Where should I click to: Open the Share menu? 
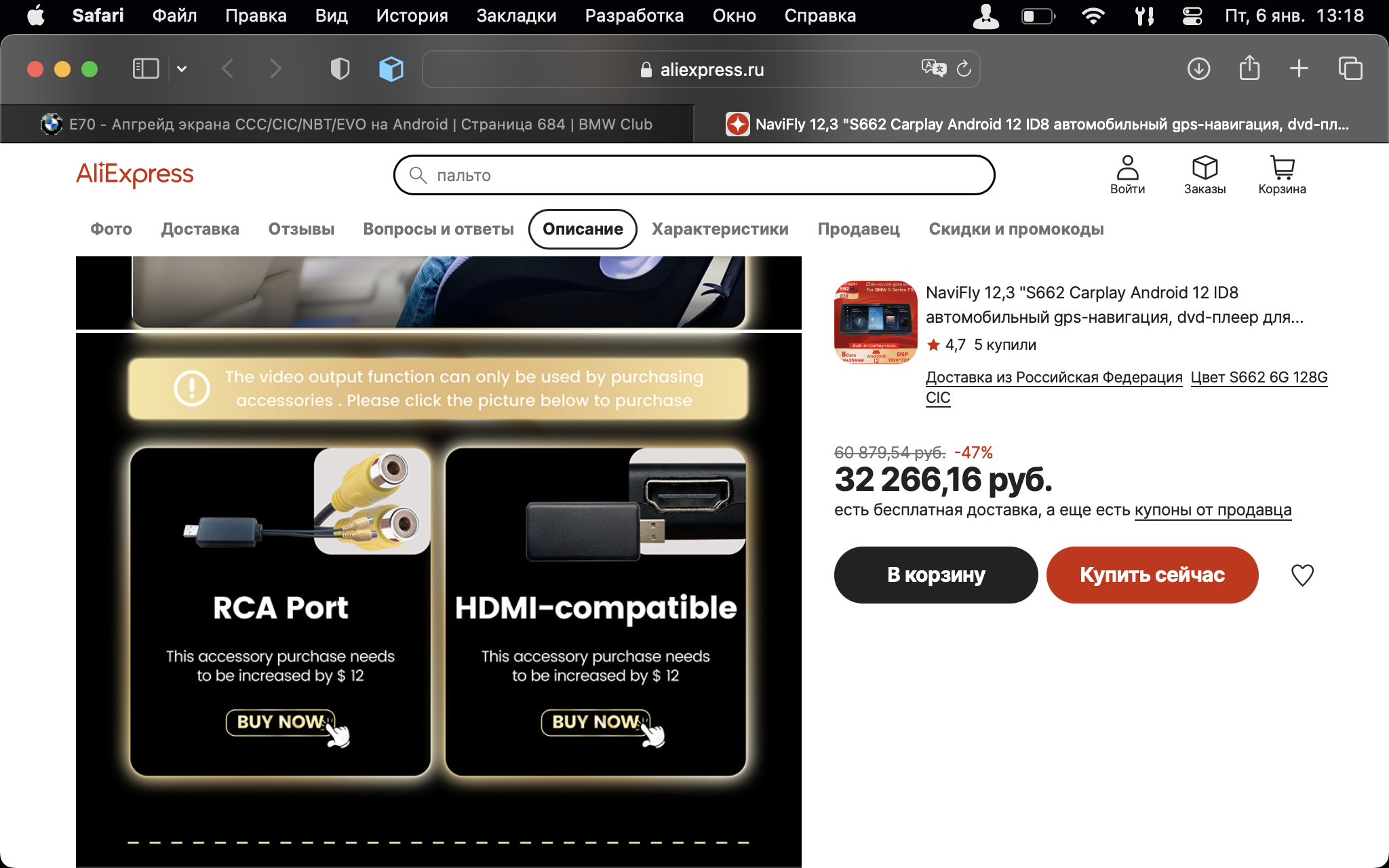1249,68
